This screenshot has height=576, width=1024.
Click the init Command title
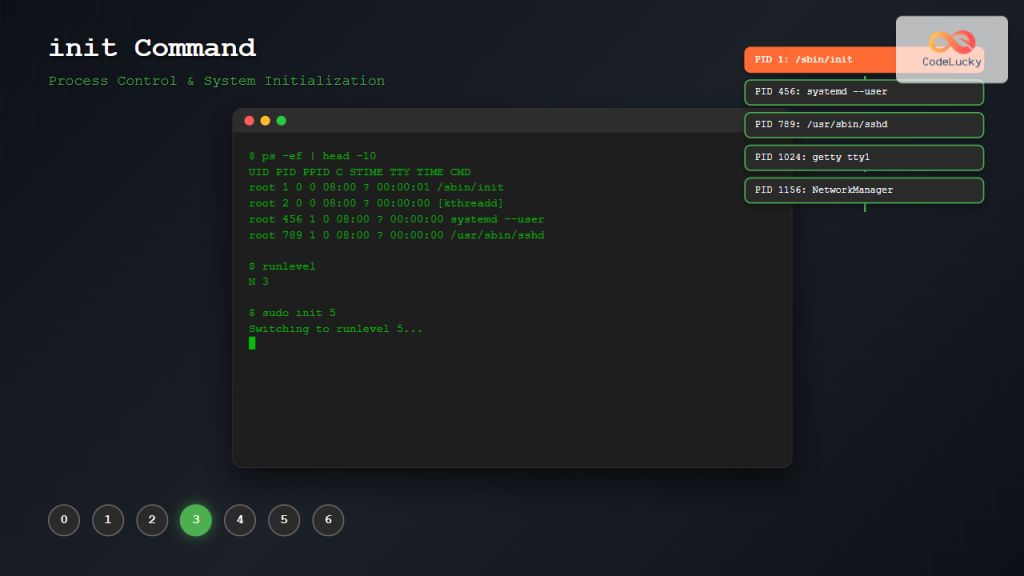152,47
